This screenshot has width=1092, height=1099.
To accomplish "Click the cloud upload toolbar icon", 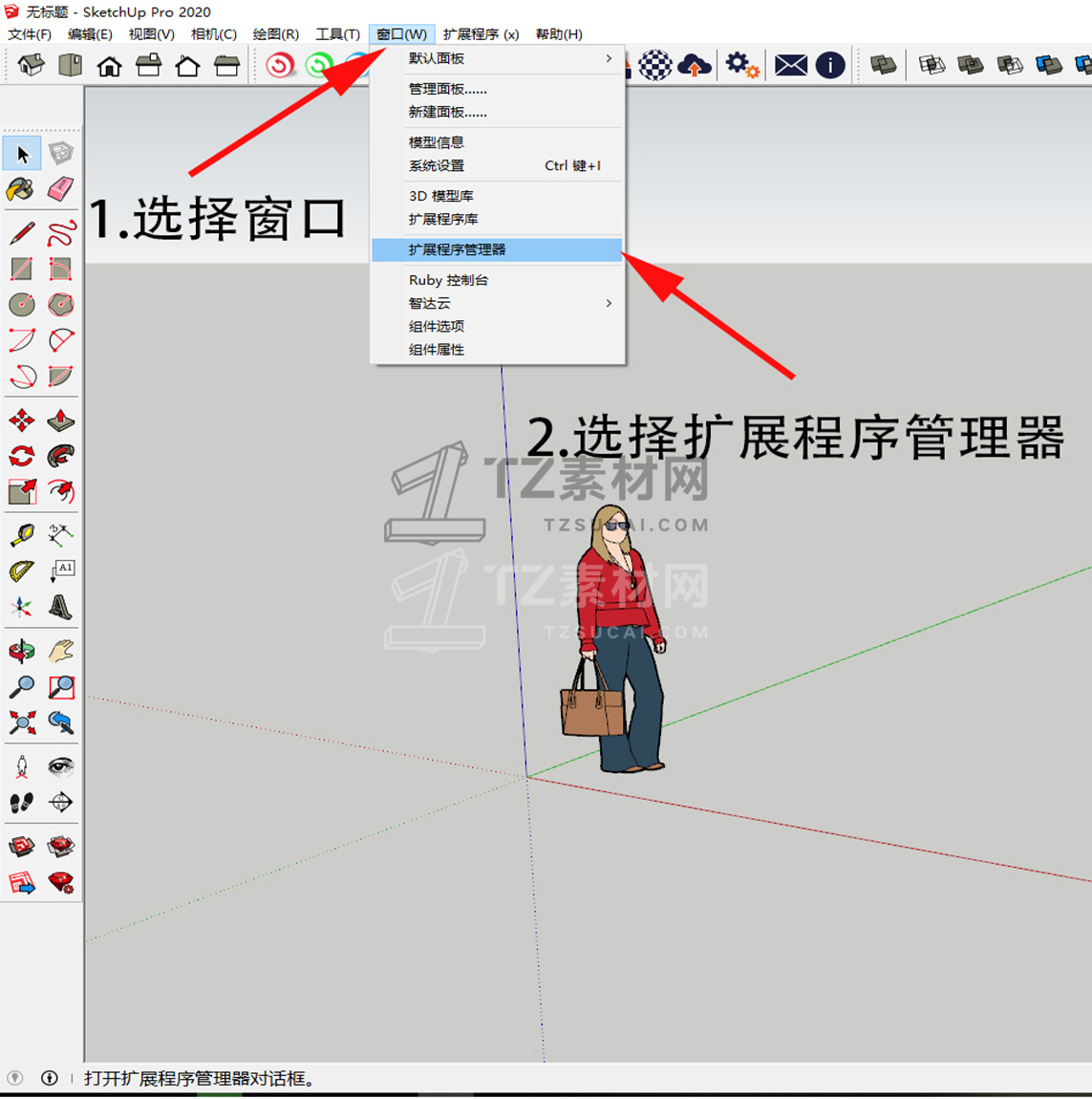I will 695,65.
